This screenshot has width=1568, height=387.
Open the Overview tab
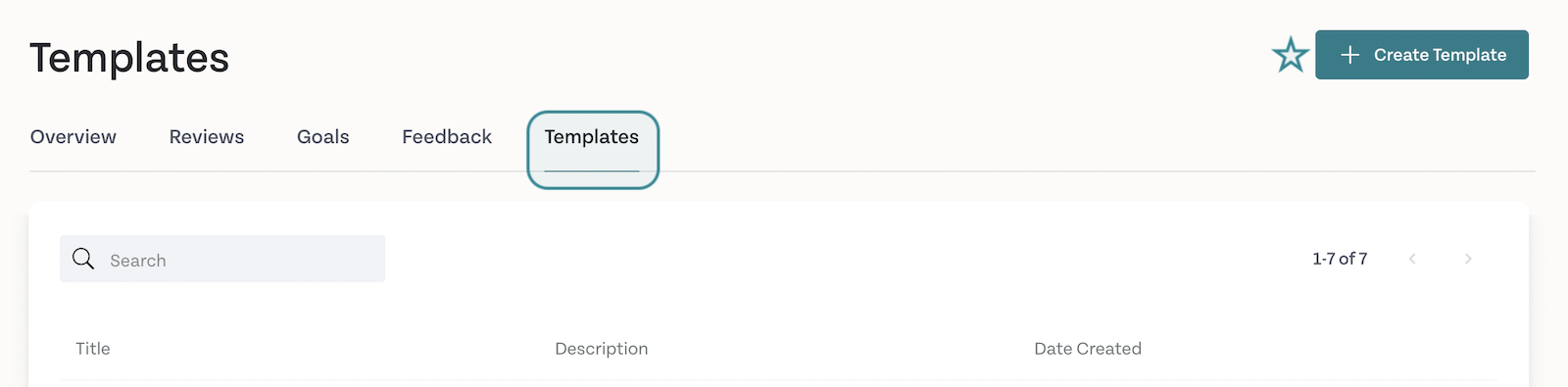point(73,137)
